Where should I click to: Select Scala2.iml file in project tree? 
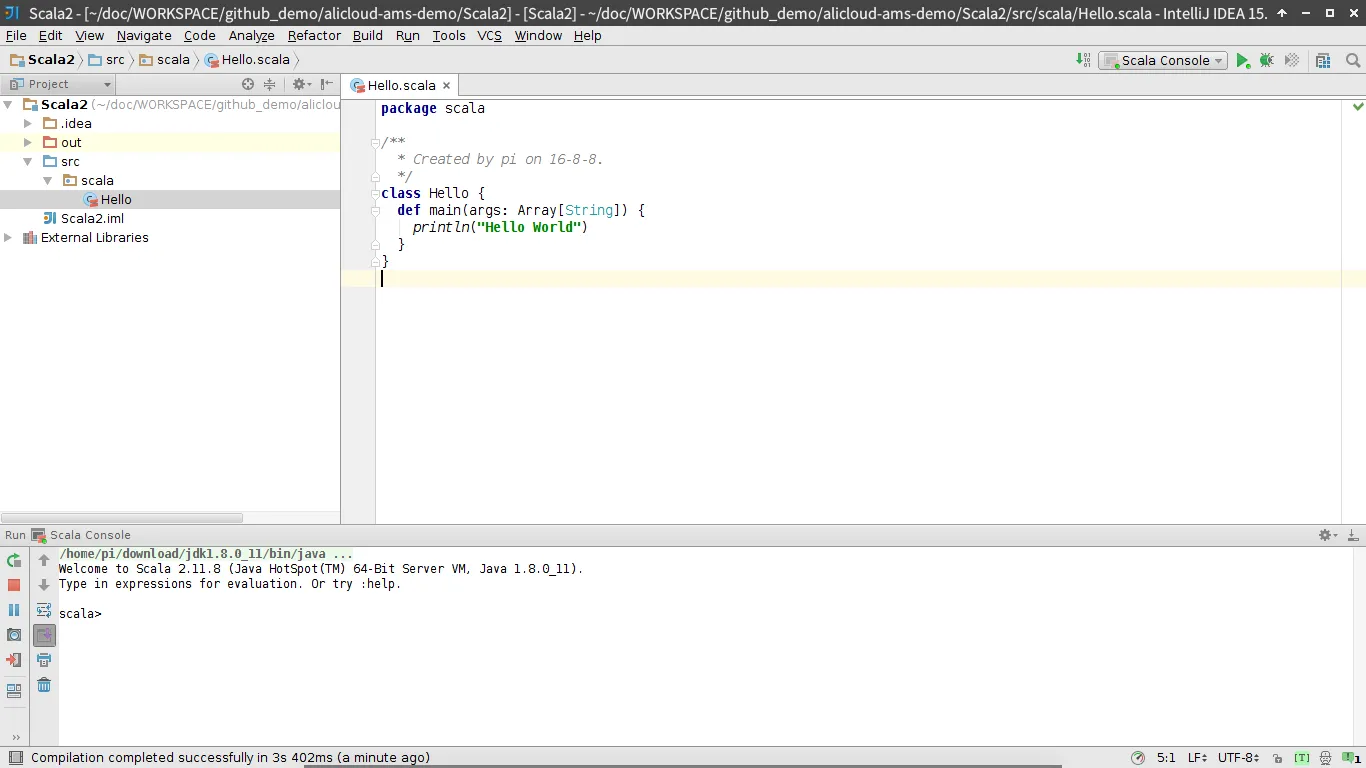click(83, 218)
